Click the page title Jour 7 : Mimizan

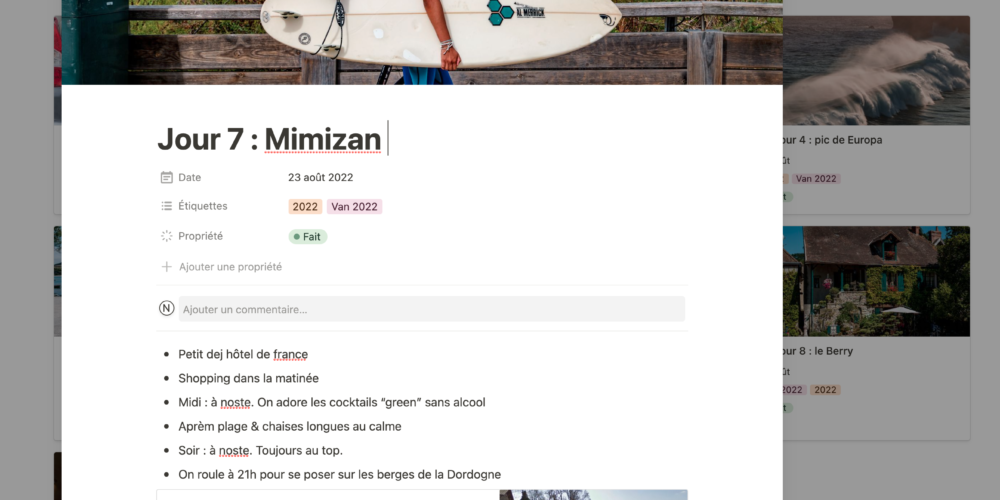point(269,139)
